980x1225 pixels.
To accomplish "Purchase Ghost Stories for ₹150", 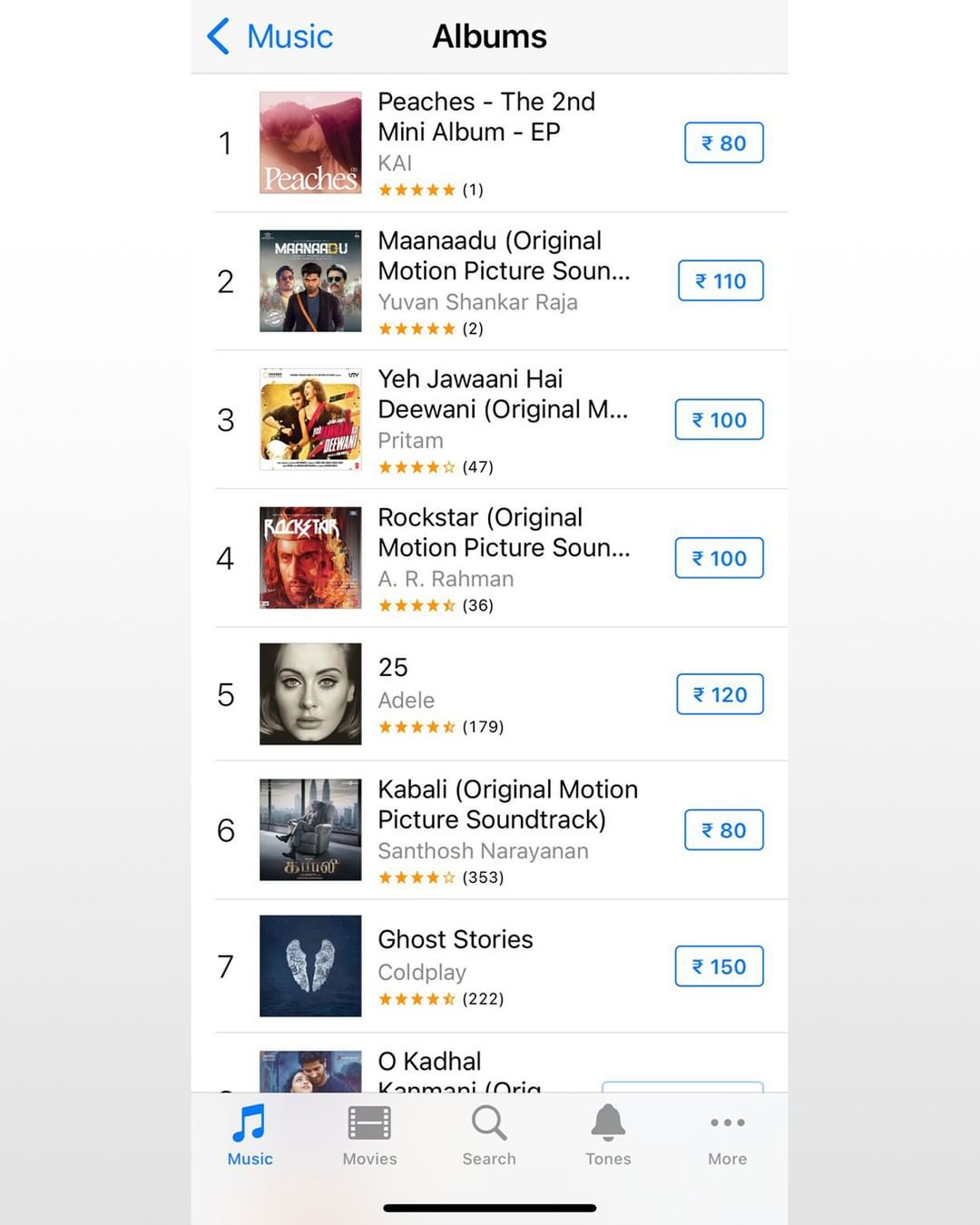I will [x=719, y=966].
